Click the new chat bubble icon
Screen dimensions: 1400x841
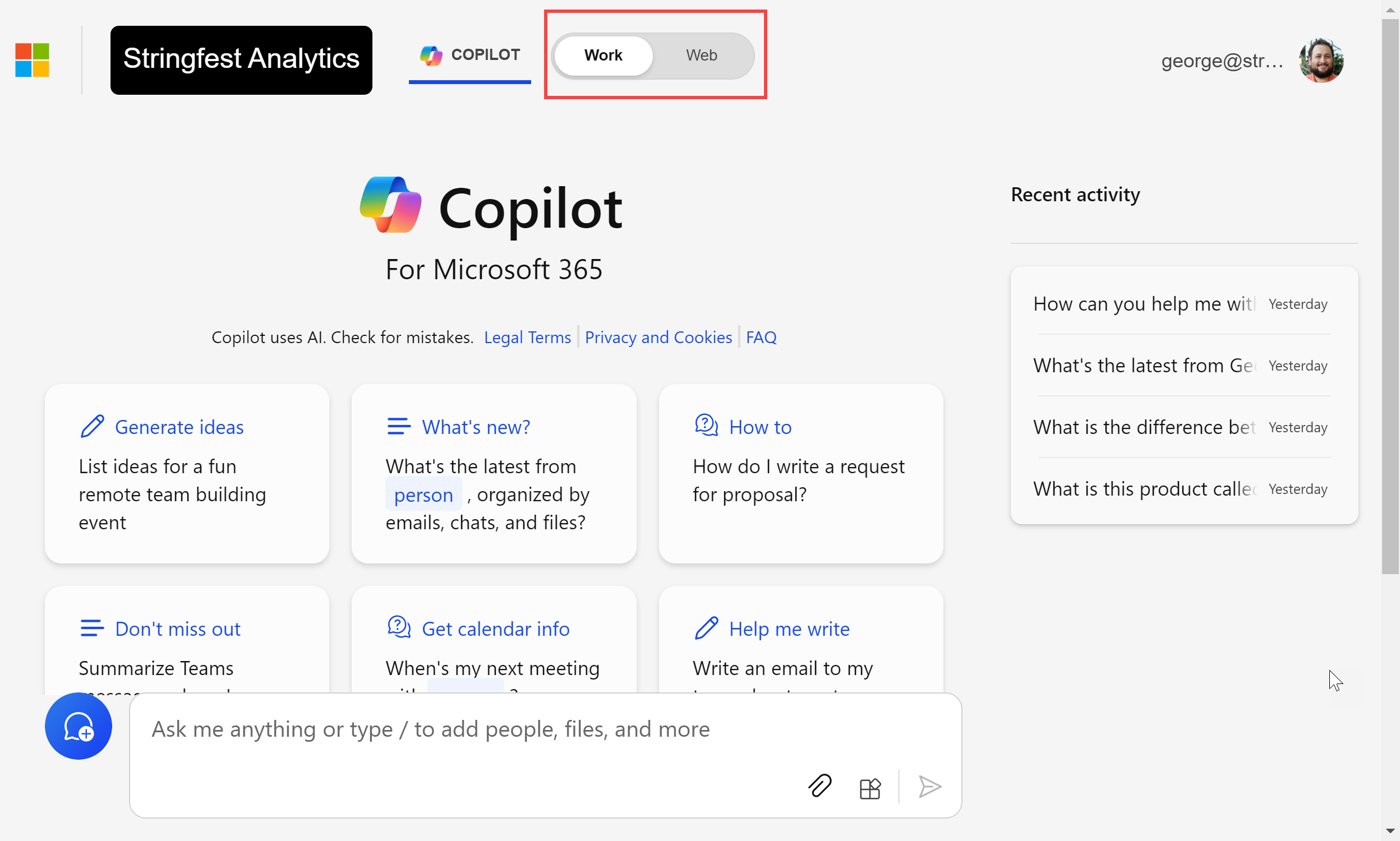[78, 726]
